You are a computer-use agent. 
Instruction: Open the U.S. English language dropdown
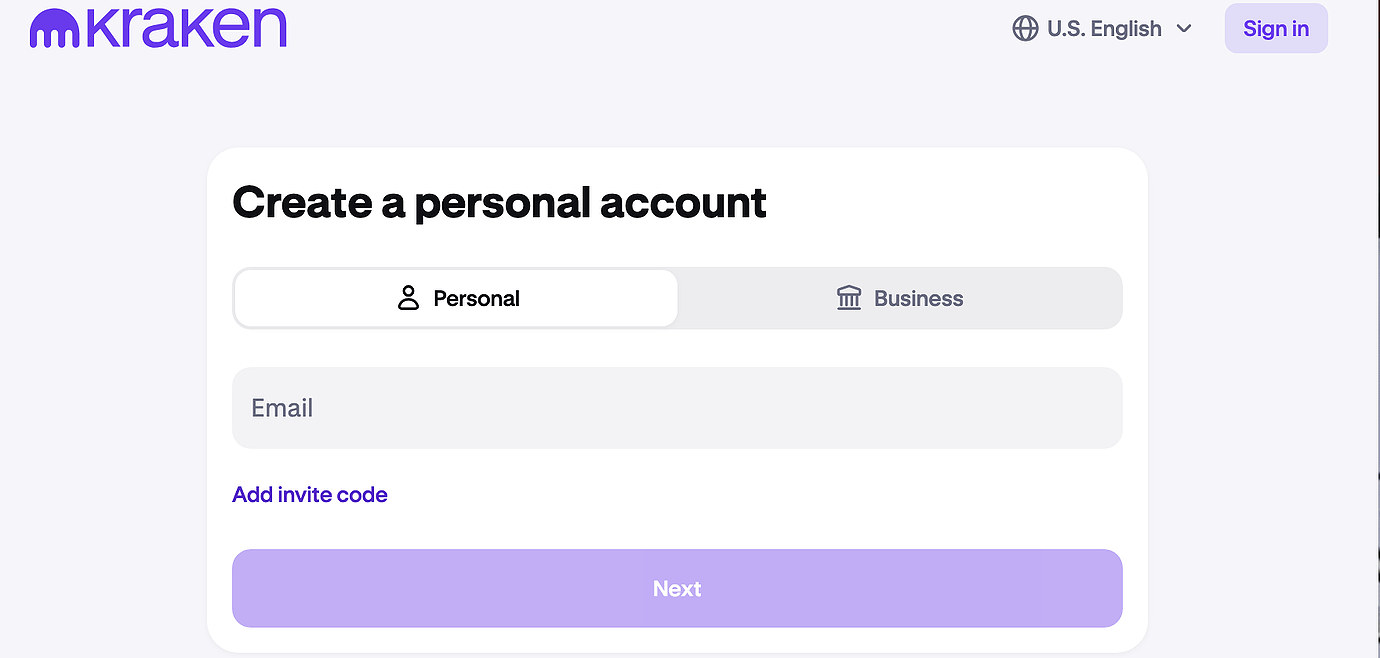point(1102,28)
